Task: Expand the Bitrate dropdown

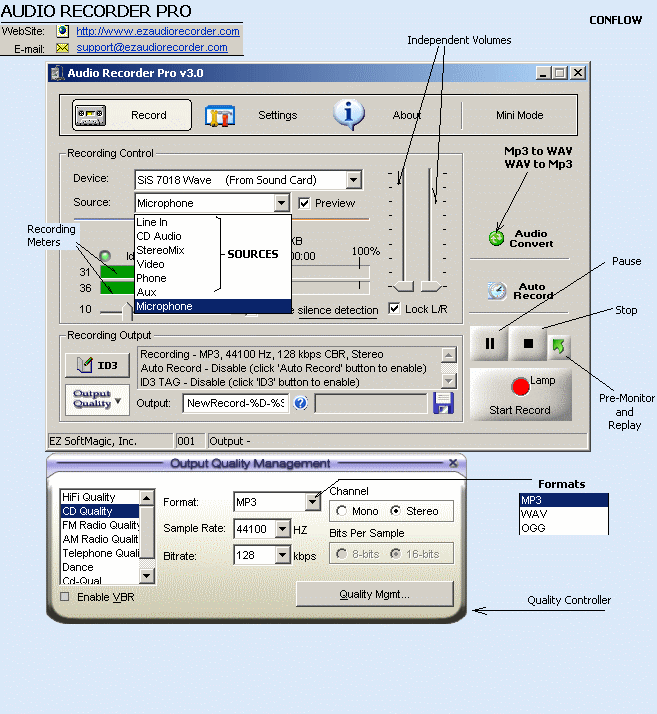Action: point(283,555)
